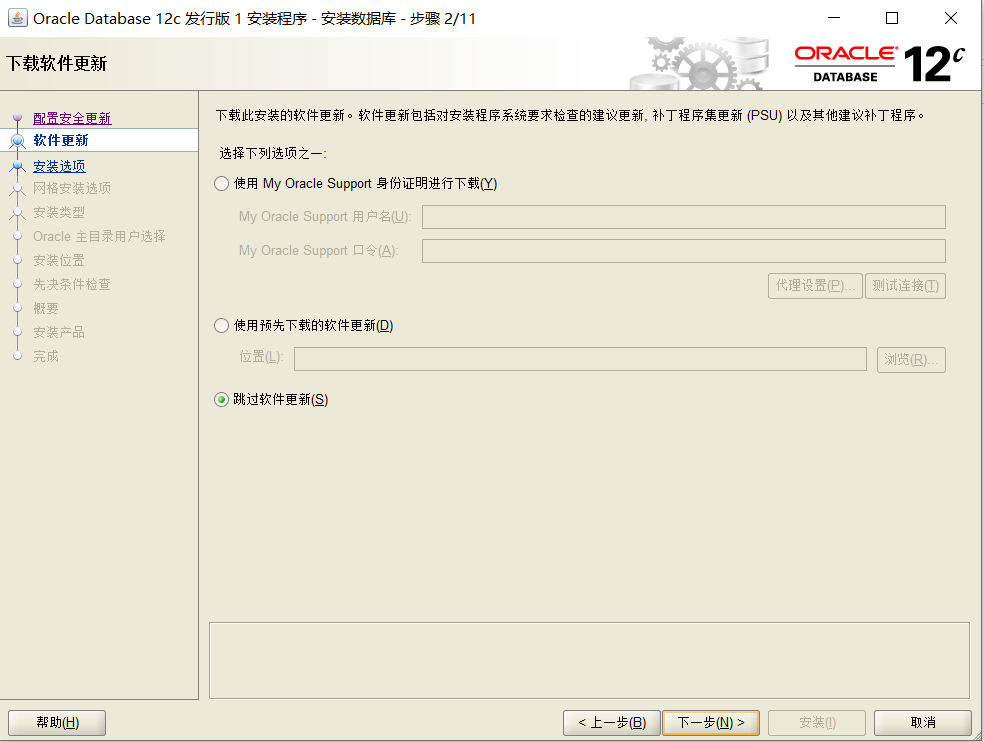Click step marker icon beside 配置安全更新
Screen dimensions: 984x742
[18, 117]
